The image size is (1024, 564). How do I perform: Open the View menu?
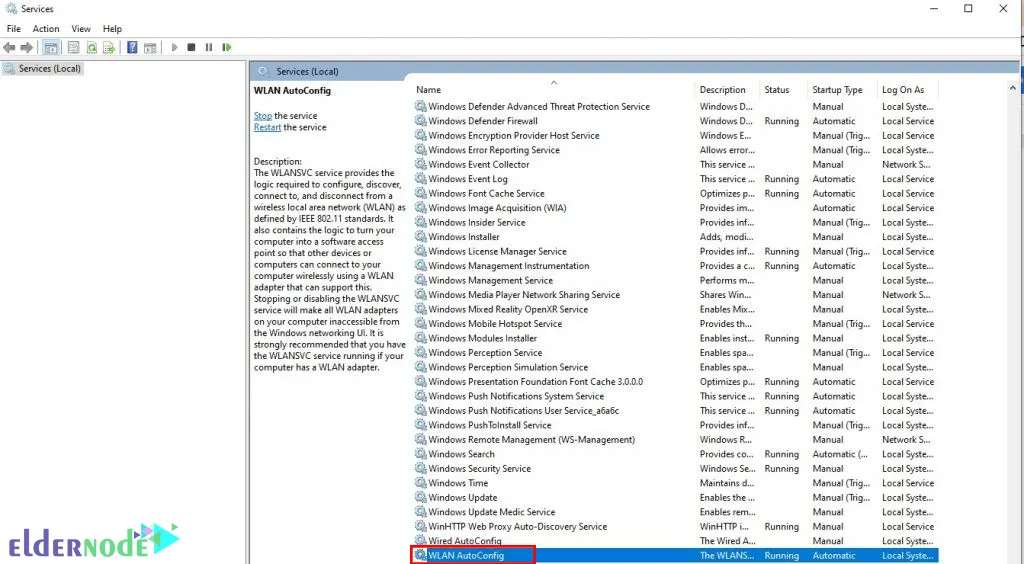click(x=81, y=29)
